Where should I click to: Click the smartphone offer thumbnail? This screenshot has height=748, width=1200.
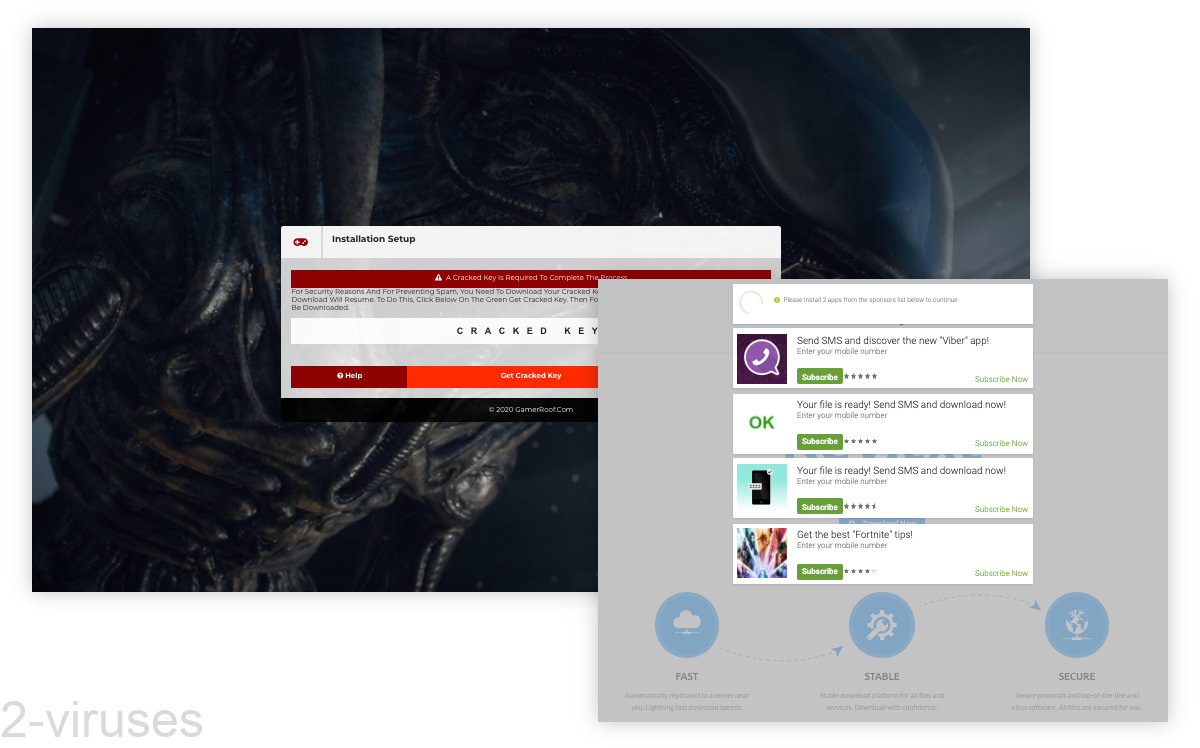(762, 489)
